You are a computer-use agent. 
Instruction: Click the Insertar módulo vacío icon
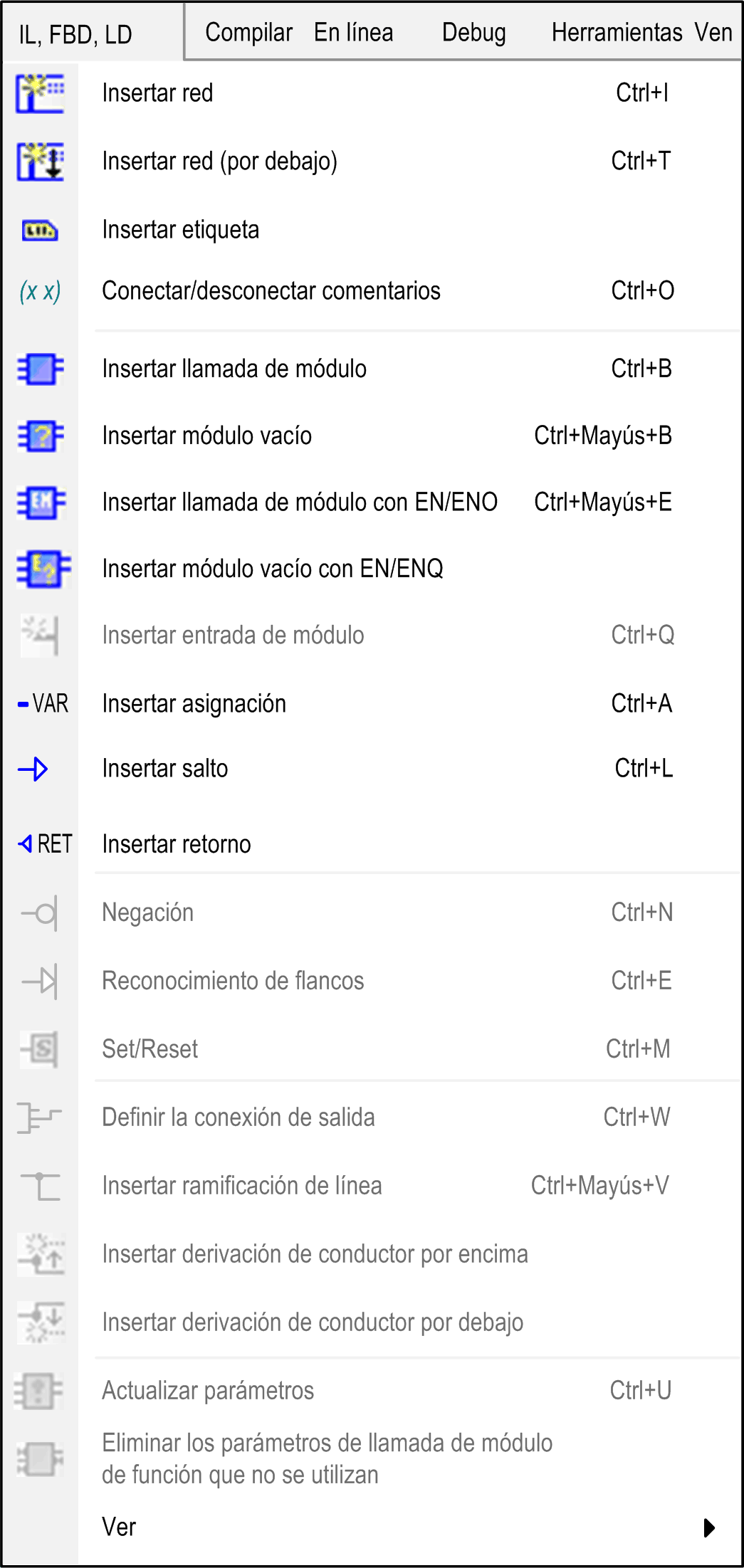pyautogui.click(x=41, y=436)
